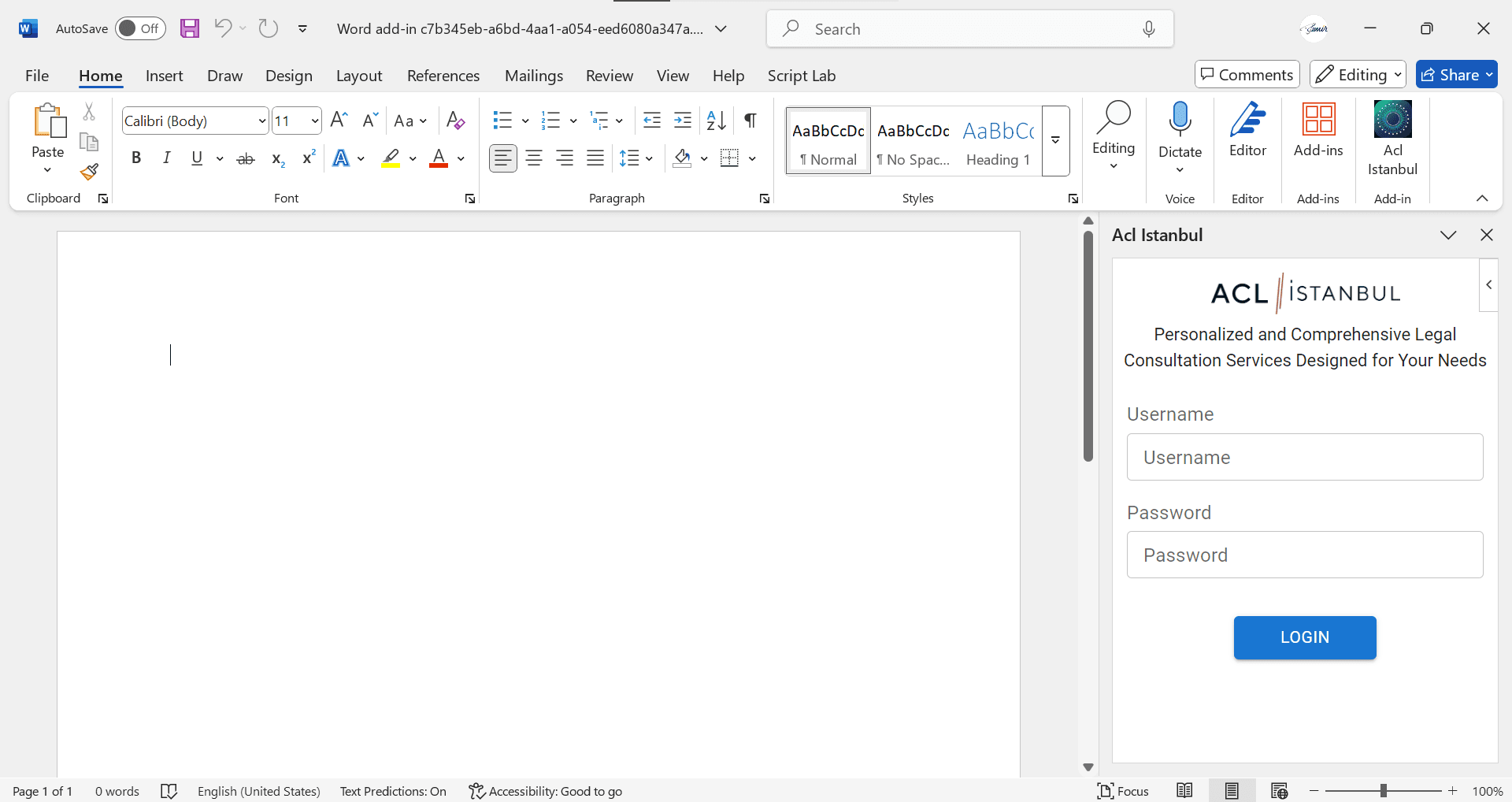Switch to Web Layout view
This screenshot has height=802, width=1512.
1279,791
